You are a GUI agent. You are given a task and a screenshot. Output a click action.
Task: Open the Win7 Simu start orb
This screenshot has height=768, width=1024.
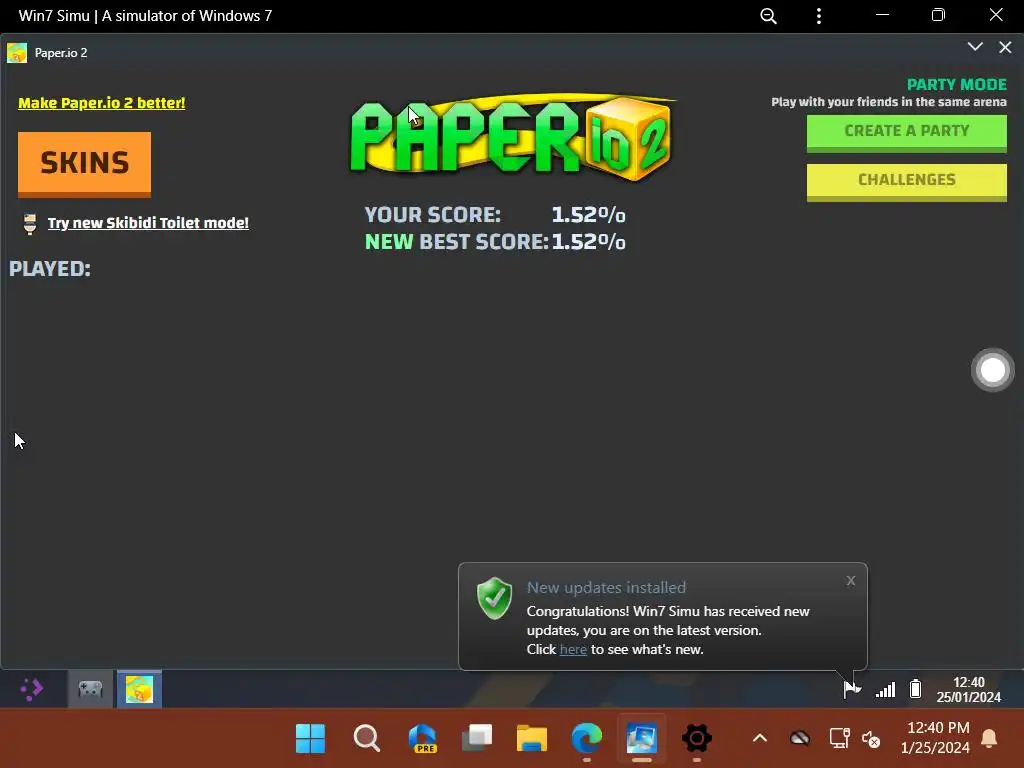pyautogui.click(x=31, y=689)
